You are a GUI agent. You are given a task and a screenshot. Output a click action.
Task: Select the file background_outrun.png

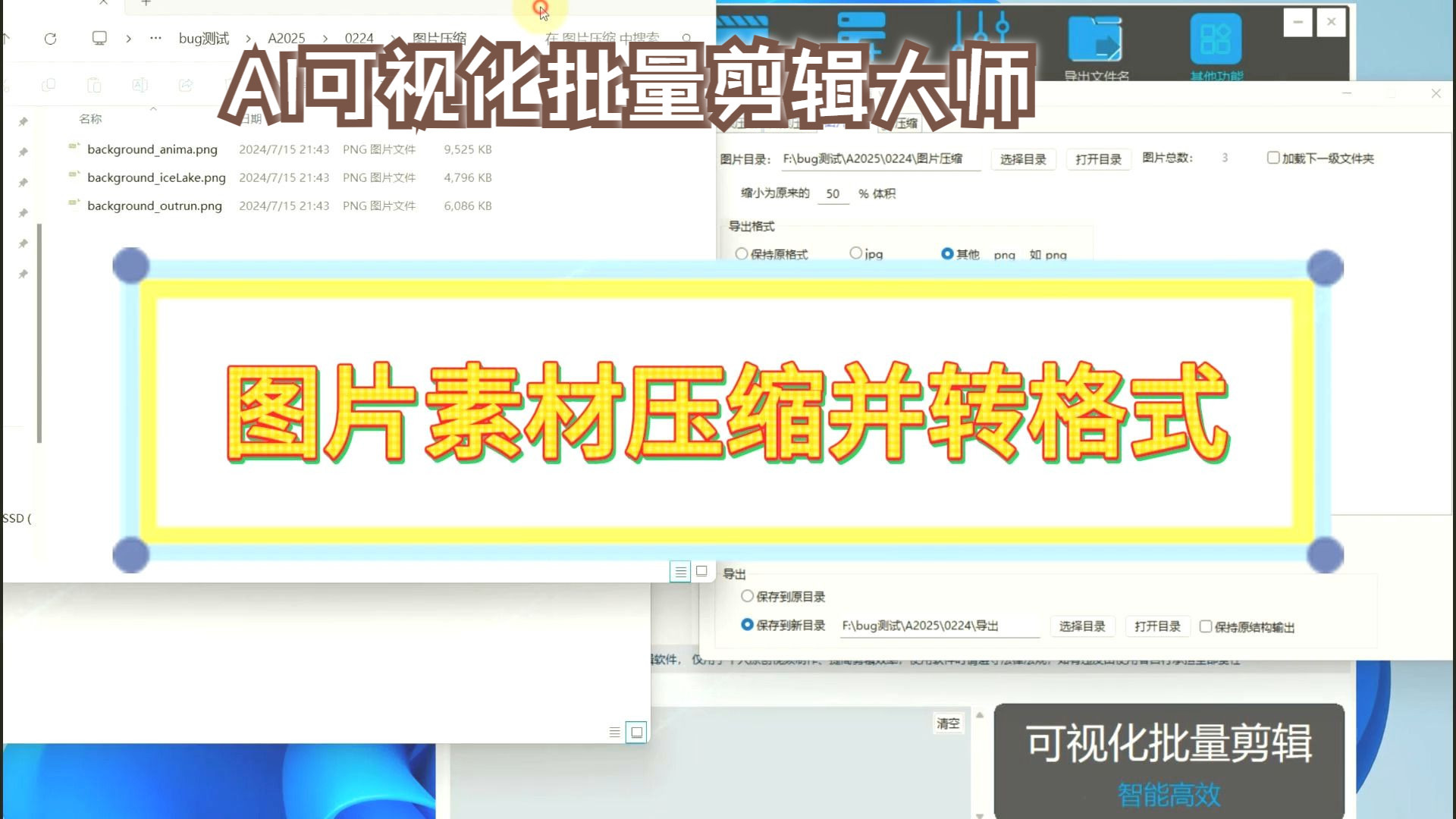[x=155, y=206]
